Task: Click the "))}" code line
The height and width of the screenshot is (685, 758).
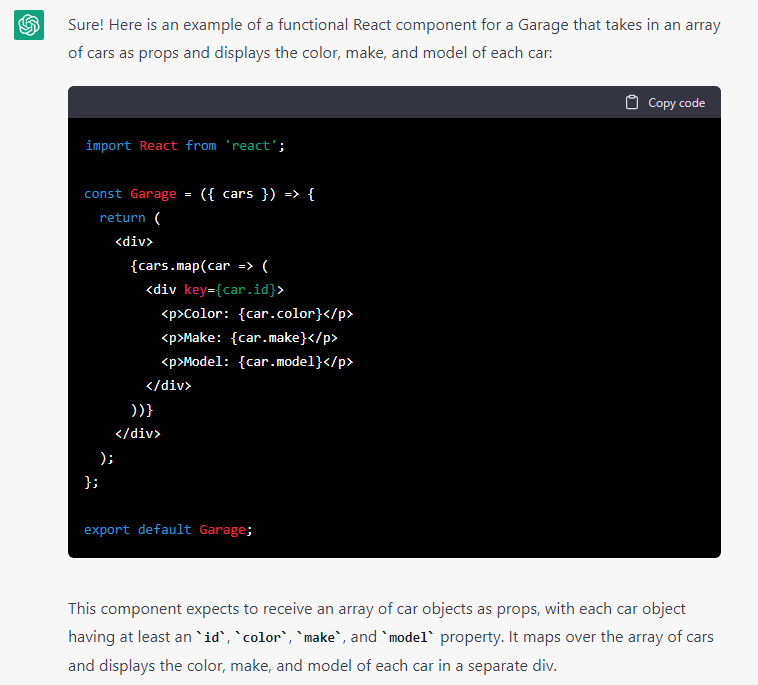Action: tap(142, 410)
